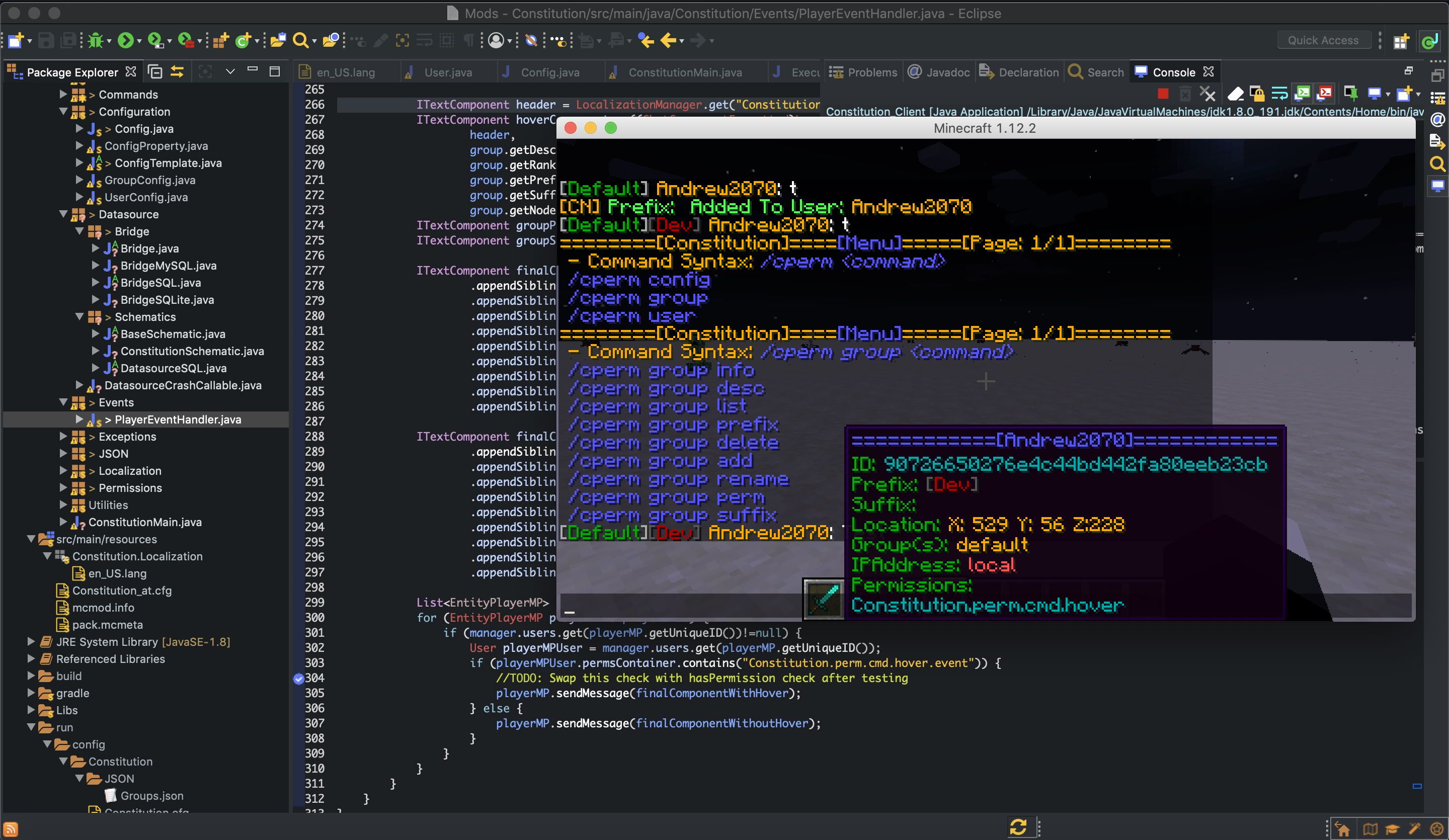Toggle Scroll Lock in Console toolbar
This screenshot has height=840, width=1449.
[1257, 93]
